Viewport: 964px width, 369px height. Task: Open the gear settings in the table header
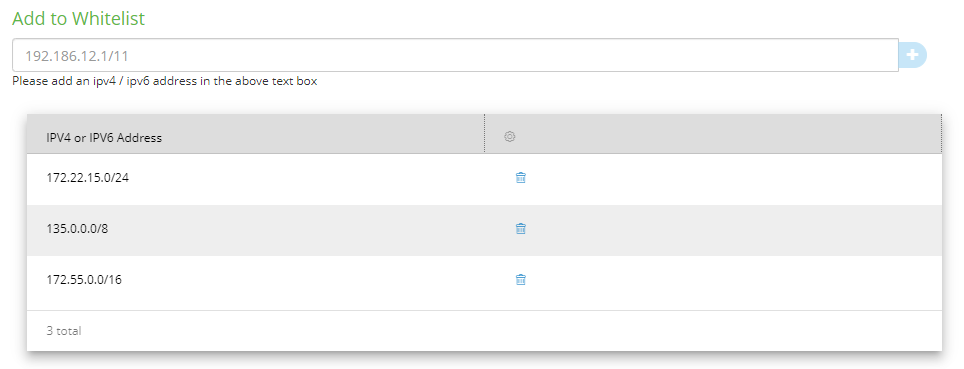click(510, 137)
